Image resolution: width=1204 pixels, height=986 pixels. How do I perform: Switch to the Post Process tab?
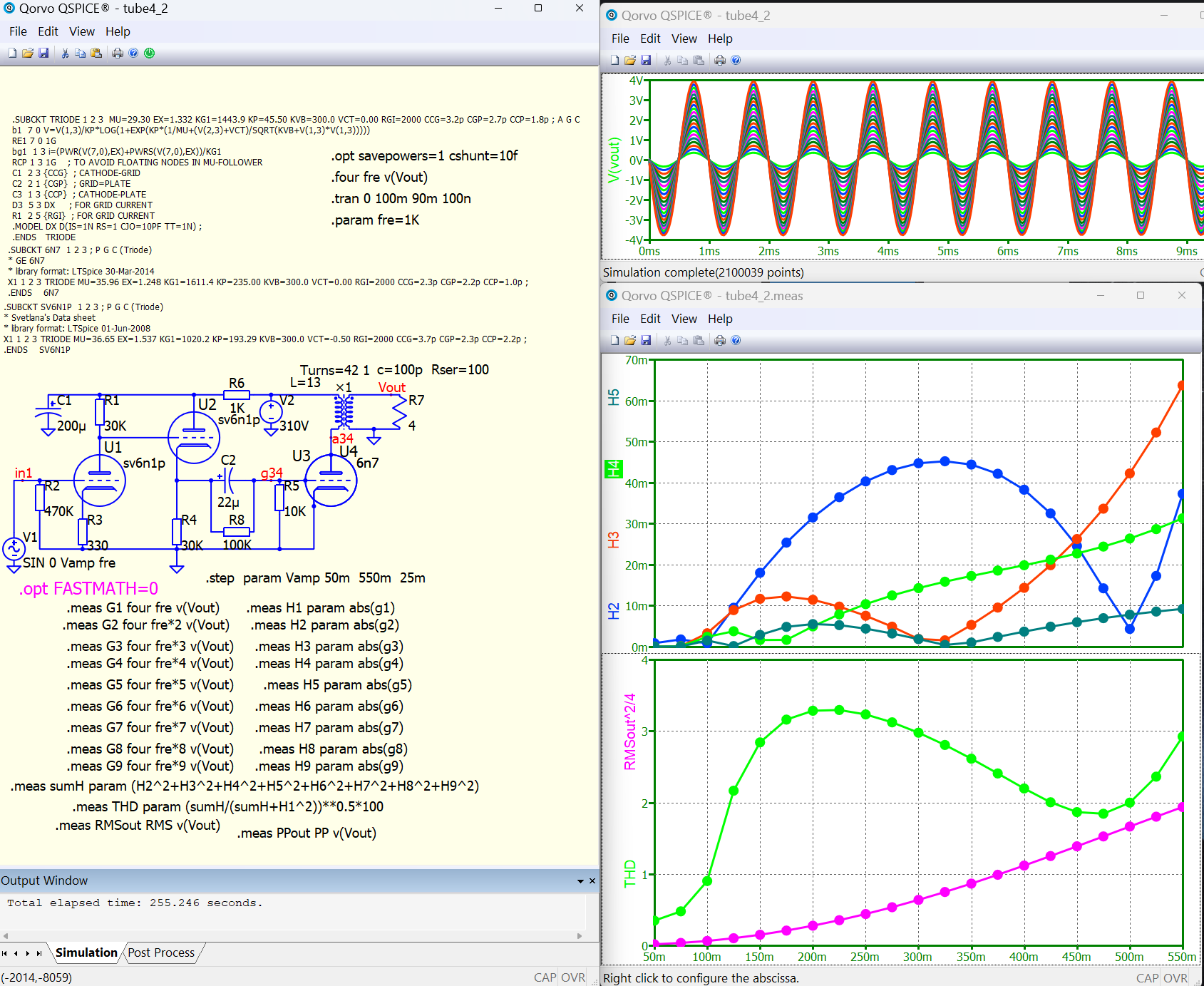161,952
